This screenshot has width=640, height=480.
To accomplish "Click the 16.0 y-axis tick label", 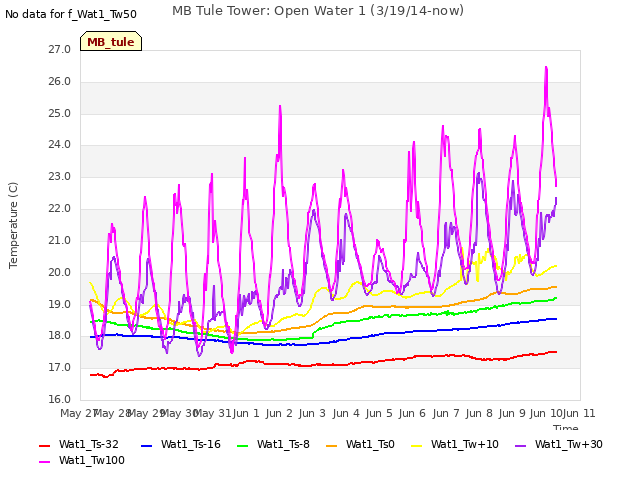I will tap(60, 399).
